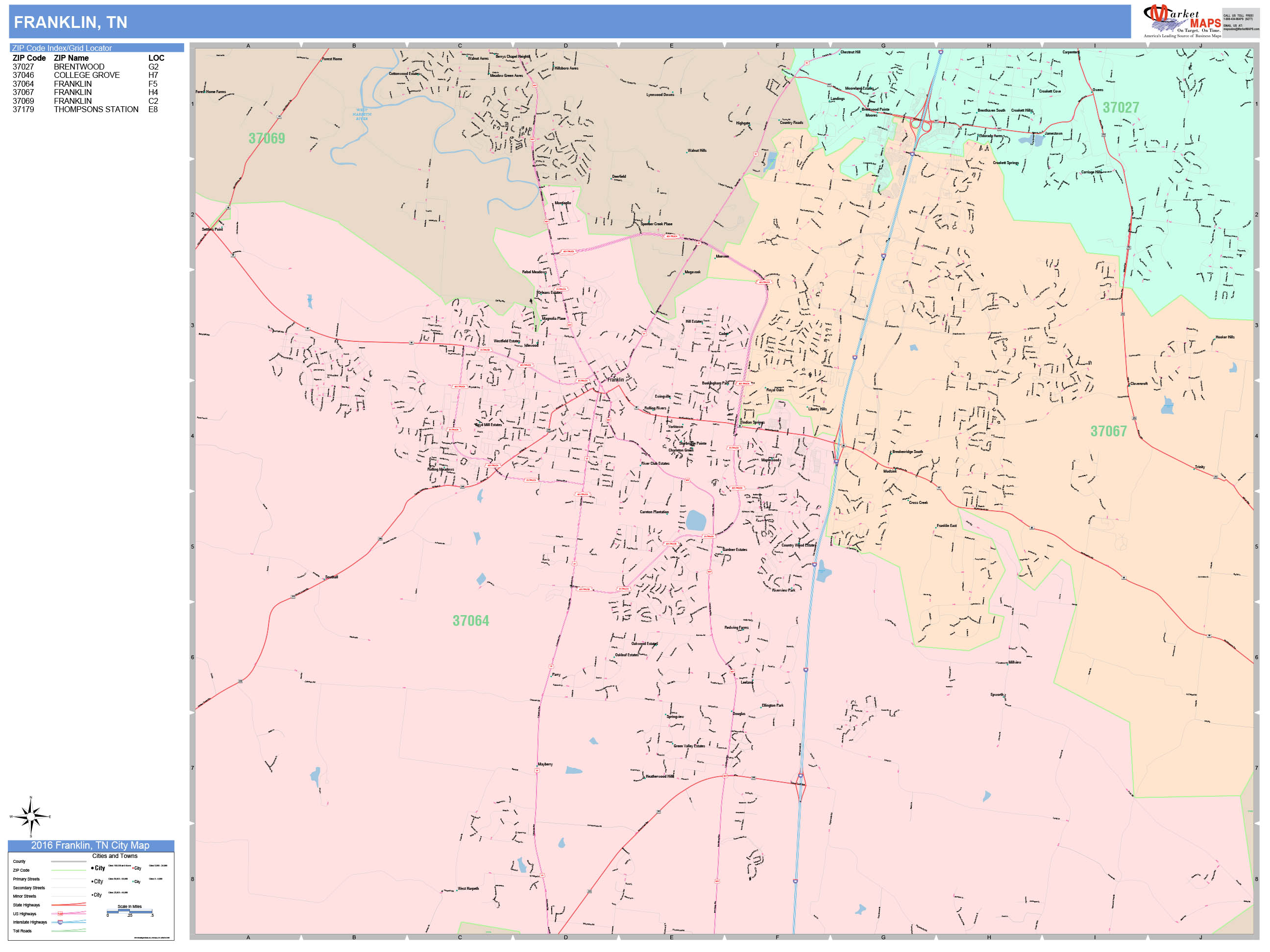Click the 2016 Franklin, TN City Map header
The image size is (1270, 952).
pyautogui.click(x=91, y=845)
